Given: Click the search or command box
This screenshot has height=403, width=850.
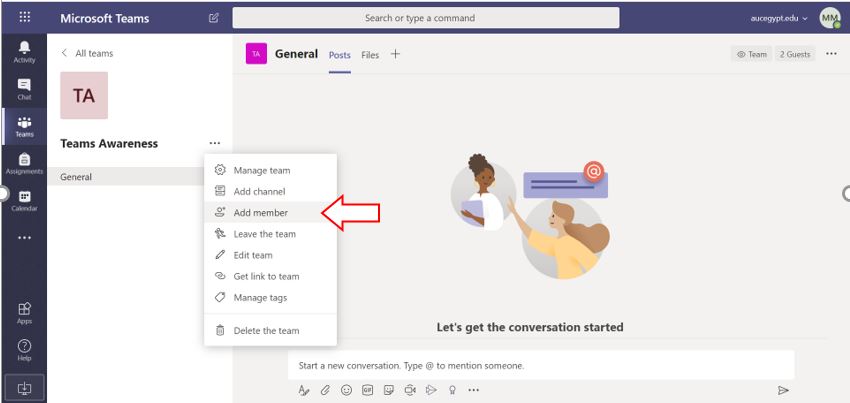Looking at the screenshot, I should pyautogui.click(x=426, y=18).
